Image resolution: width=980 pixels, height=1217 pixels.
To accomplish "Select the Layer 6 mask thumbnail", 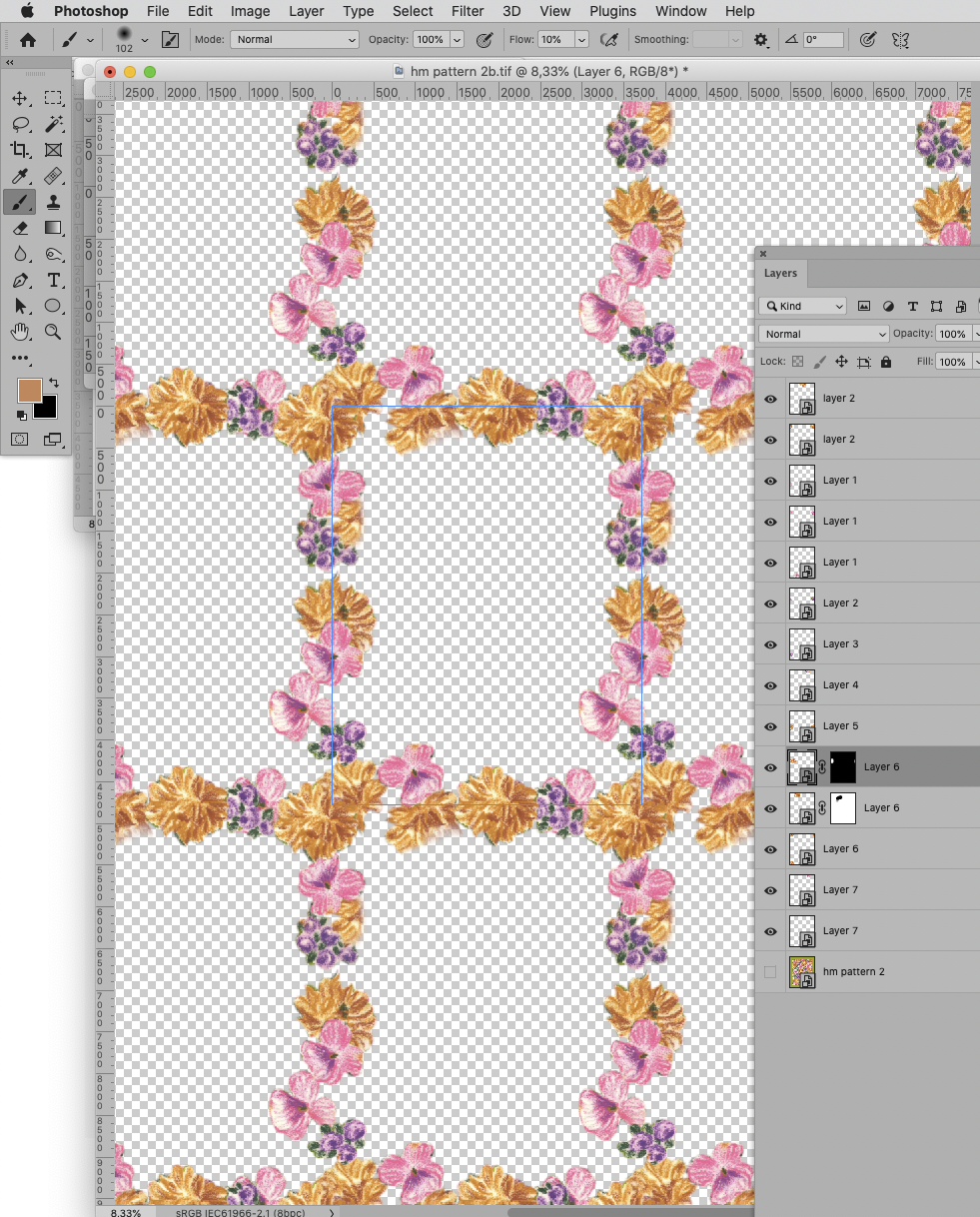I will click(x=842, y=766).
